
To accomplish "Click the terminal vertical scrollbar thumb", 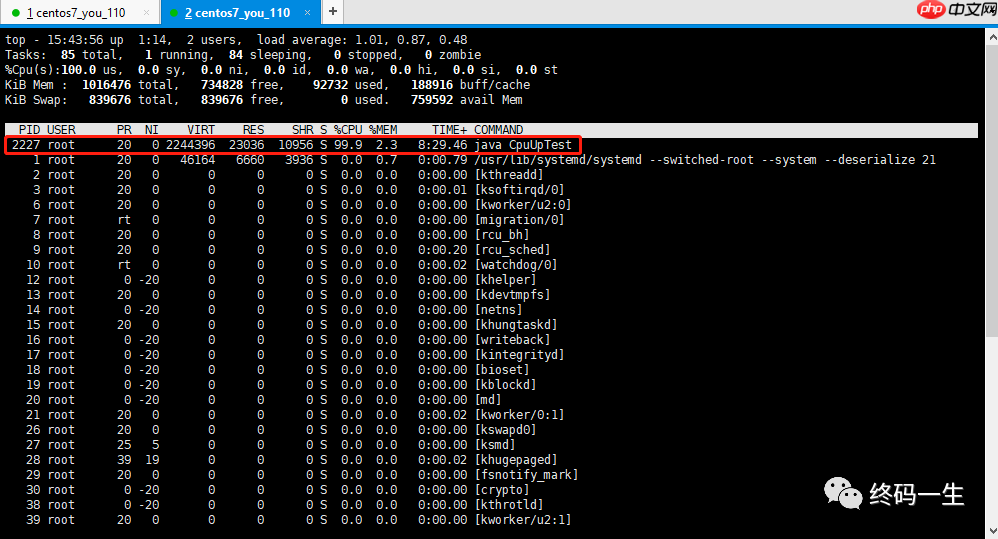I will click(992, 190).
